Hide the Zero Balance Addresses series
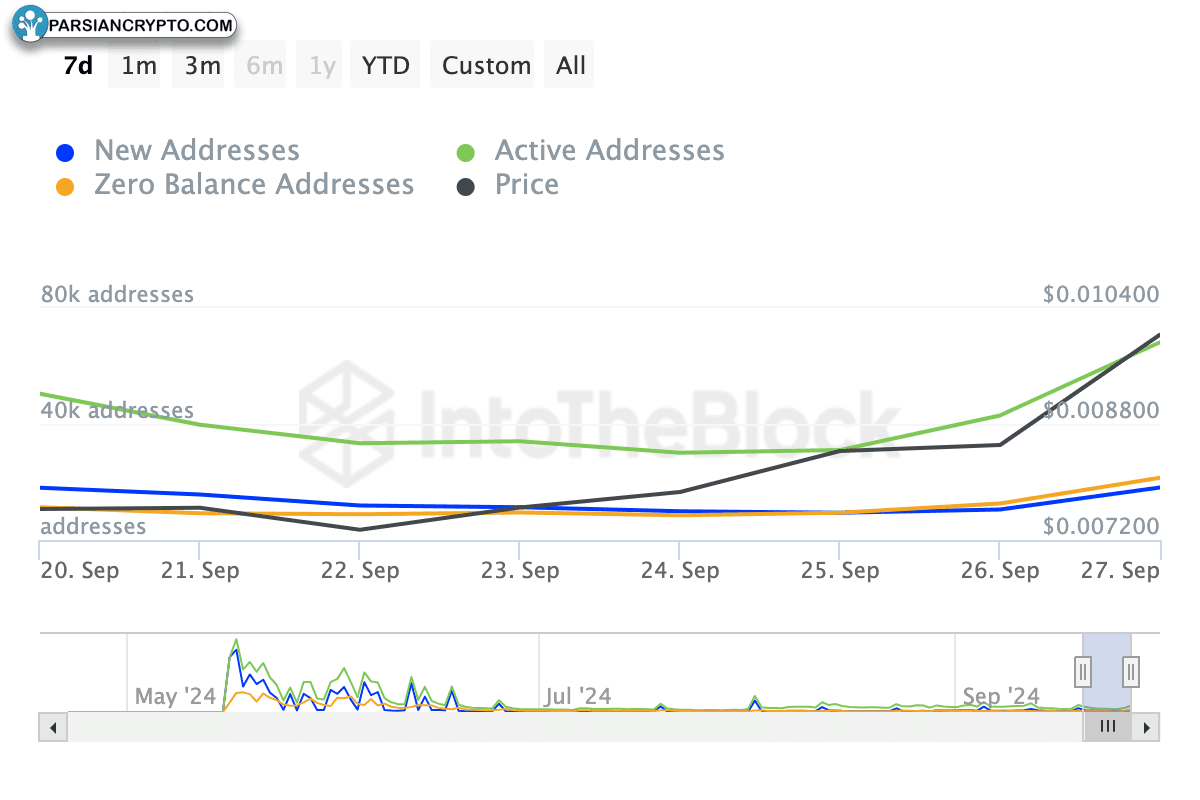The width and height of the screenshot is (1200, 800). pos(253,185)
